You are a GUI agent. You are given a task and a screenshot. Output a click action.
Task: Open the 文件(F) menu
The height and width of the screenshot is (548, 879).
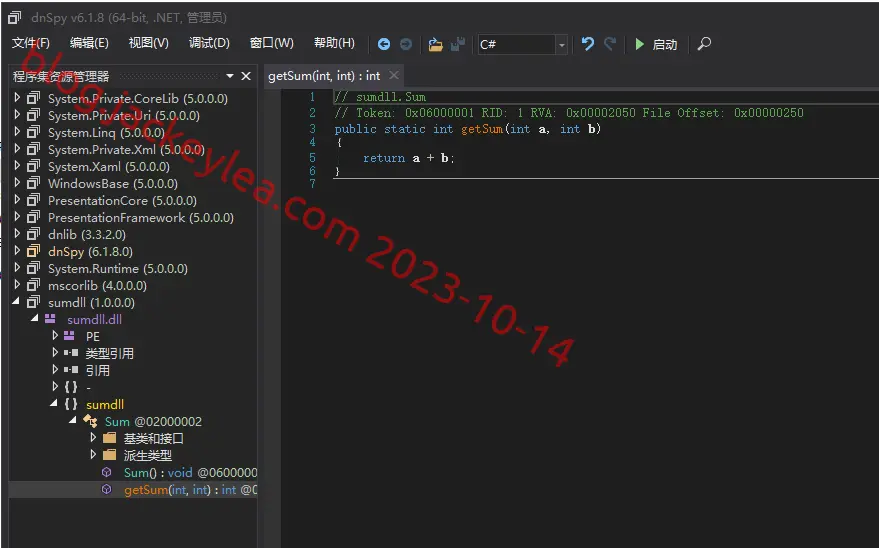pos(31,43)
